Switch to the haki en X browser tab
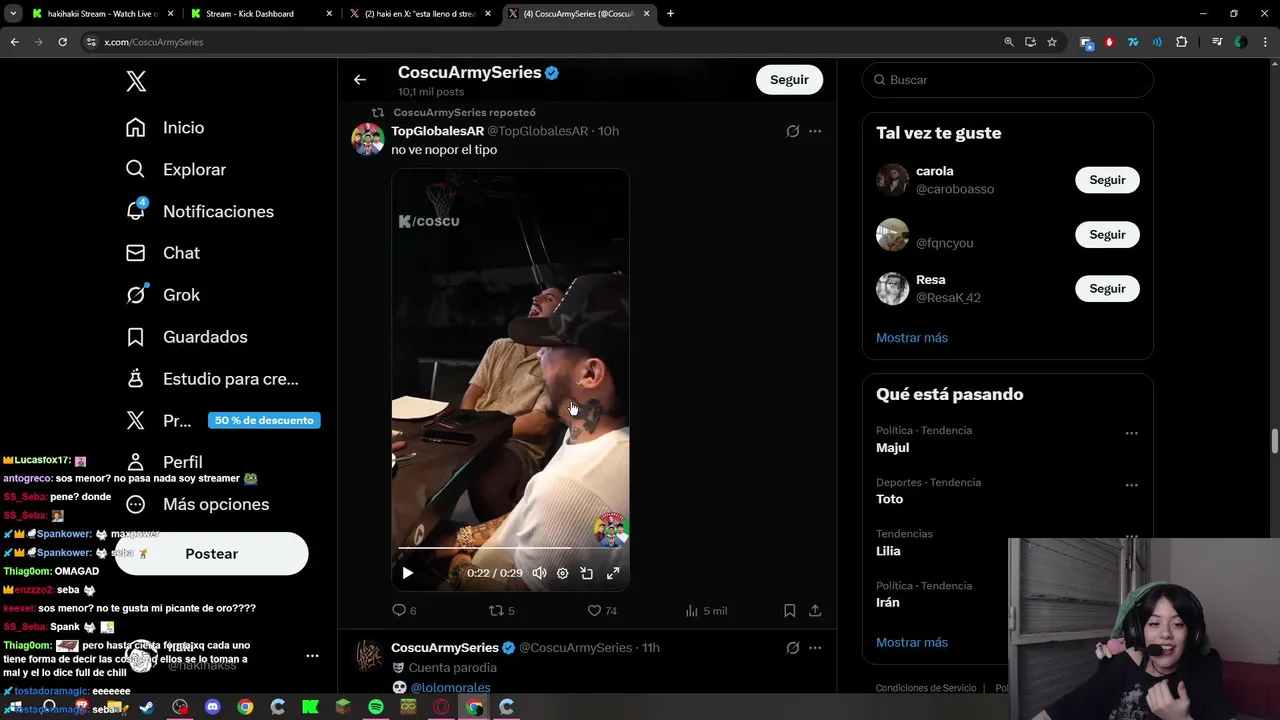The width and height of the screenshot is (1280, 720). [x=419, y=14]
